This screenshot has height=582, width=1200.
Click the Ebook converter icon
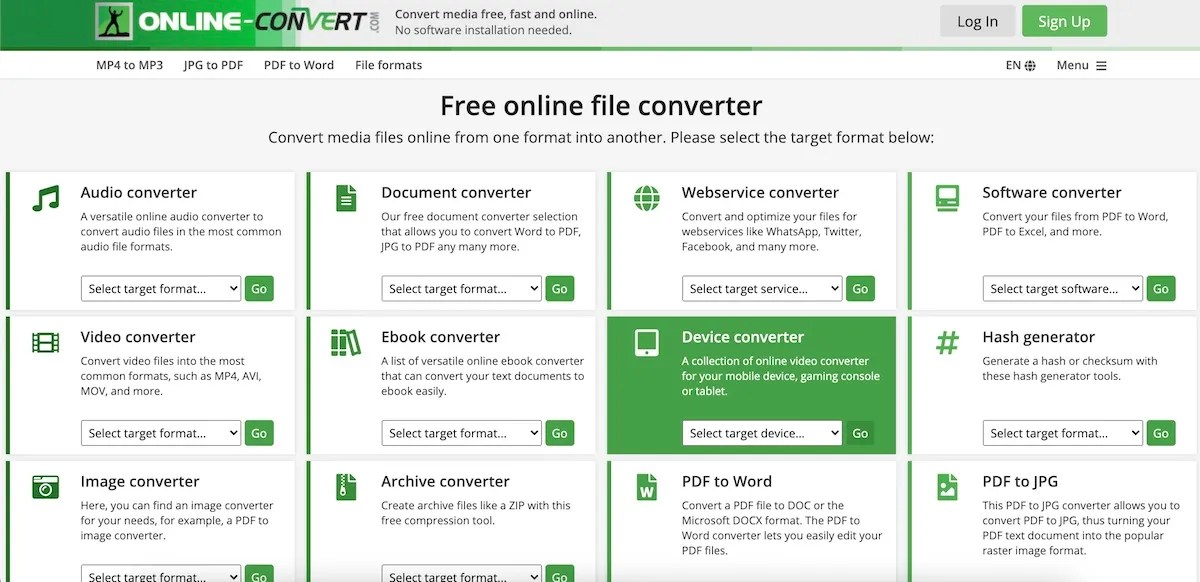tap(345, 339)
